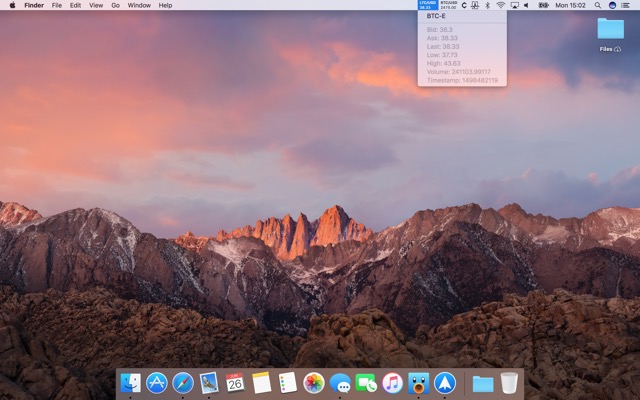Launch Photos from the Dock
The height and width of the screenshot is (400, 640).
click(x=314, y=383)
